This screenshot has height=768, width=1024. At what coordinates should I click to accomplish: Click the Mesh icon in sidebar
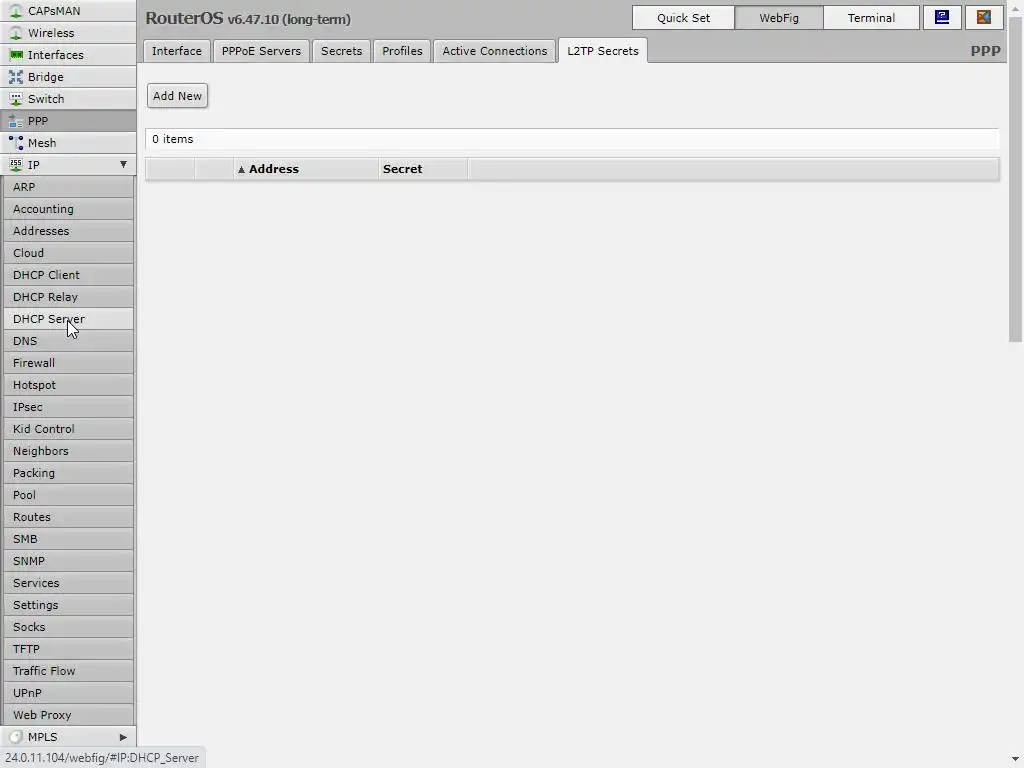click(16, 143)
